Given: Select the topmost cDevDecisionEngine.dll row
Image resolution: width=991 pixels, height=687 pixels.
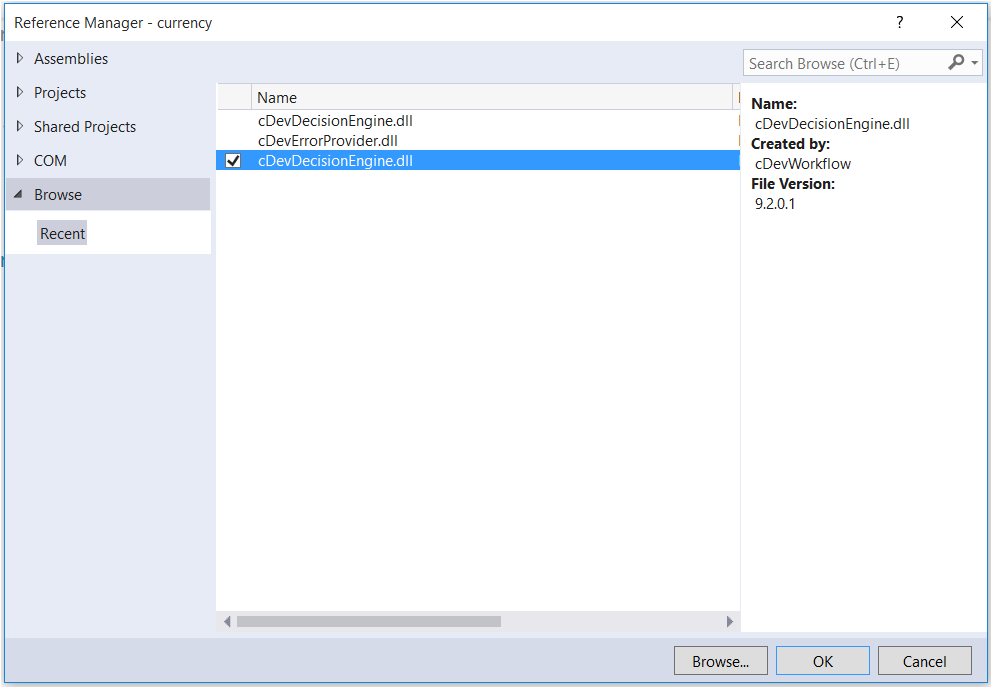Looking at the screenshot, I should point(335,120).
